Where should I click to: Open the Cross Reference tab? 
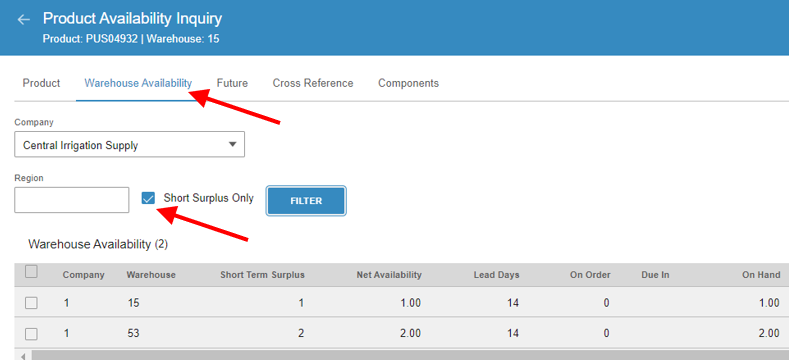pyautogui.click(x=313, y=83)
